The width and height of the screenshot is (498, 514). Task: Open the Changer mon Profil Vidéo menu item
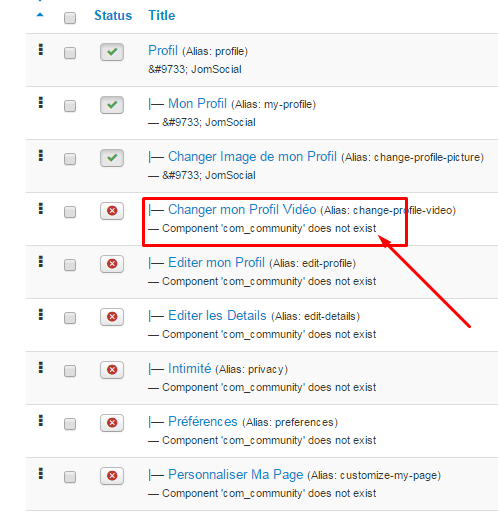click(242, 210)
